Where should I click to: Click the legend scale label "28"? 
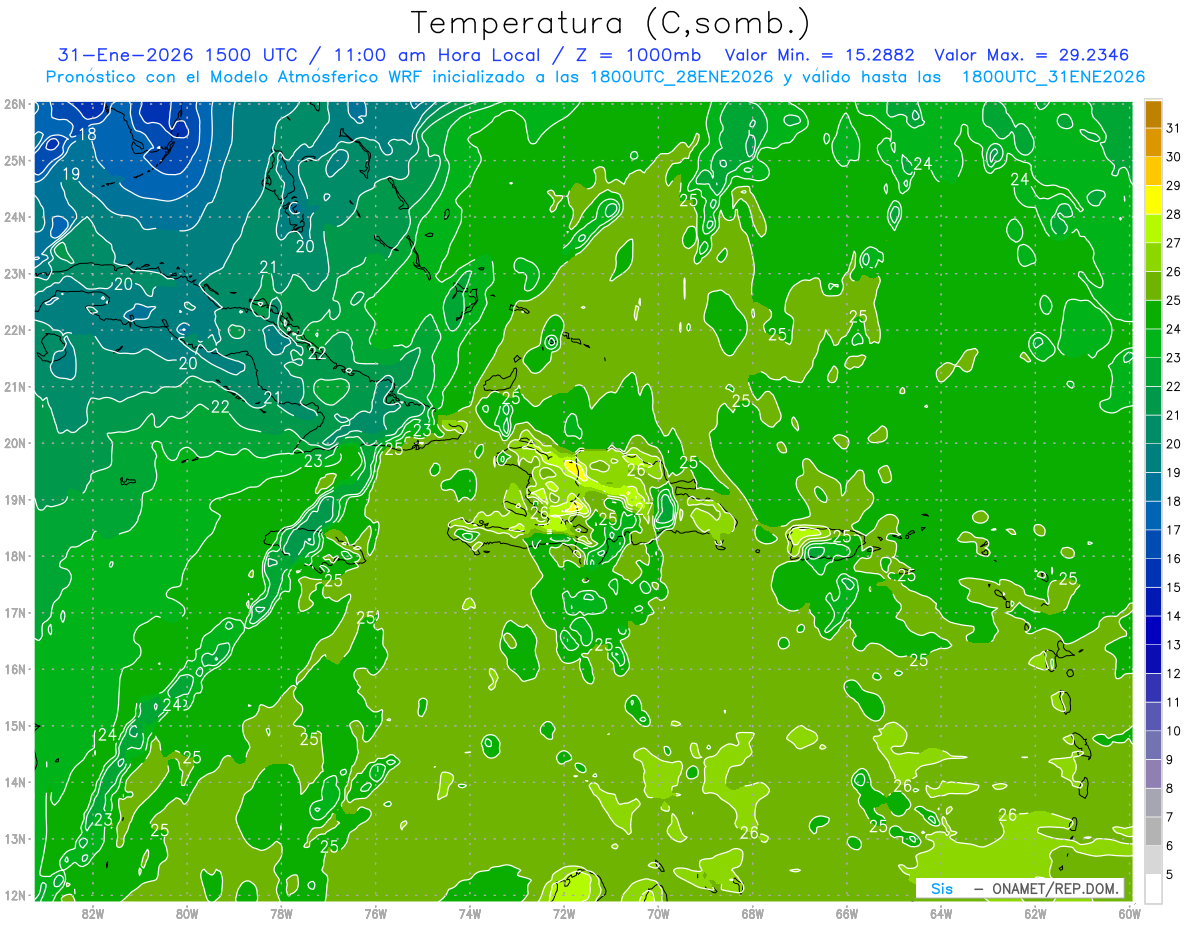[1174, 215]
